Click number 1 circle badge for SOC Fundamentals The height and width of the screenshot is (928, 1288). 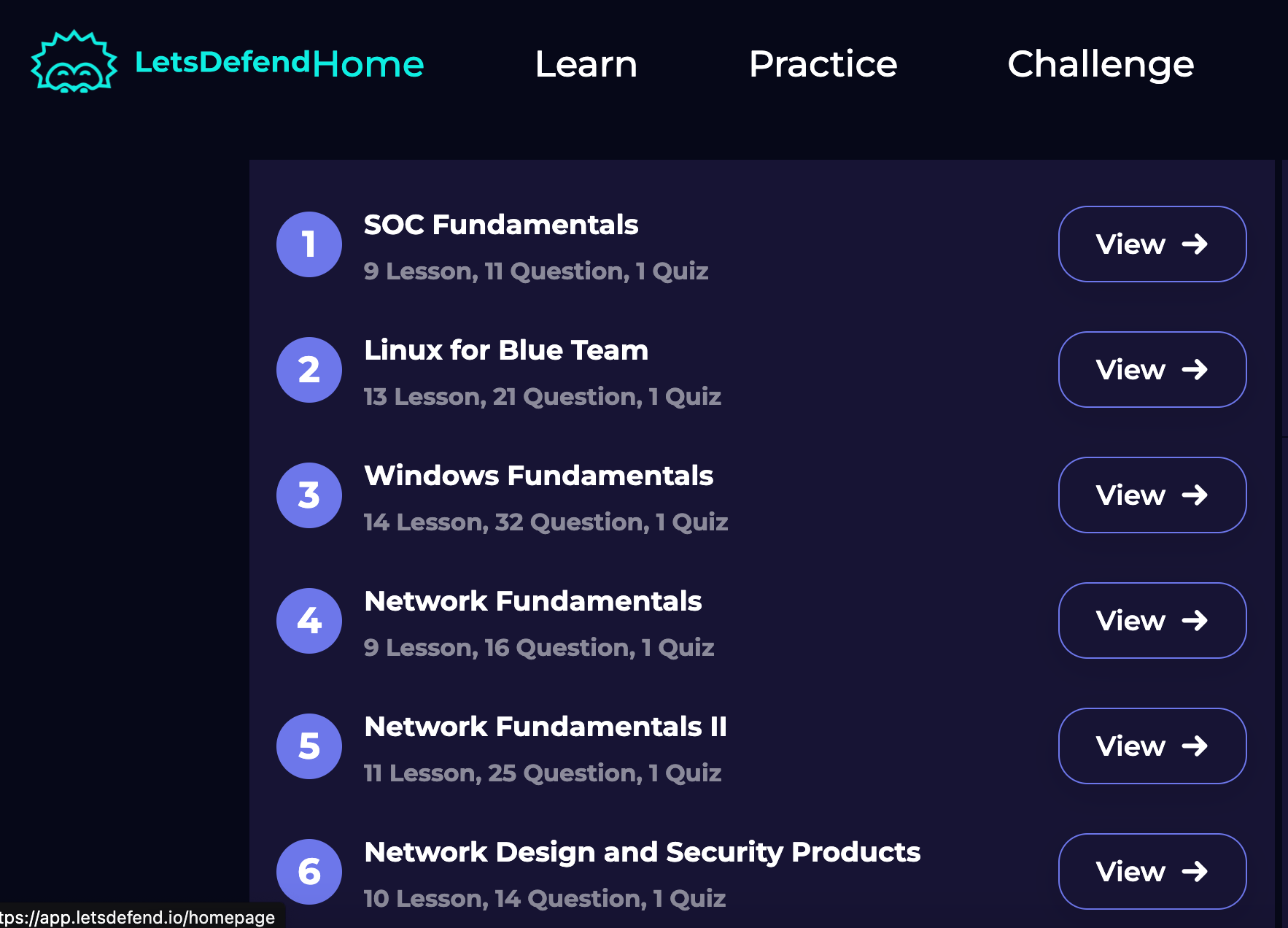(x=309, y=244)
